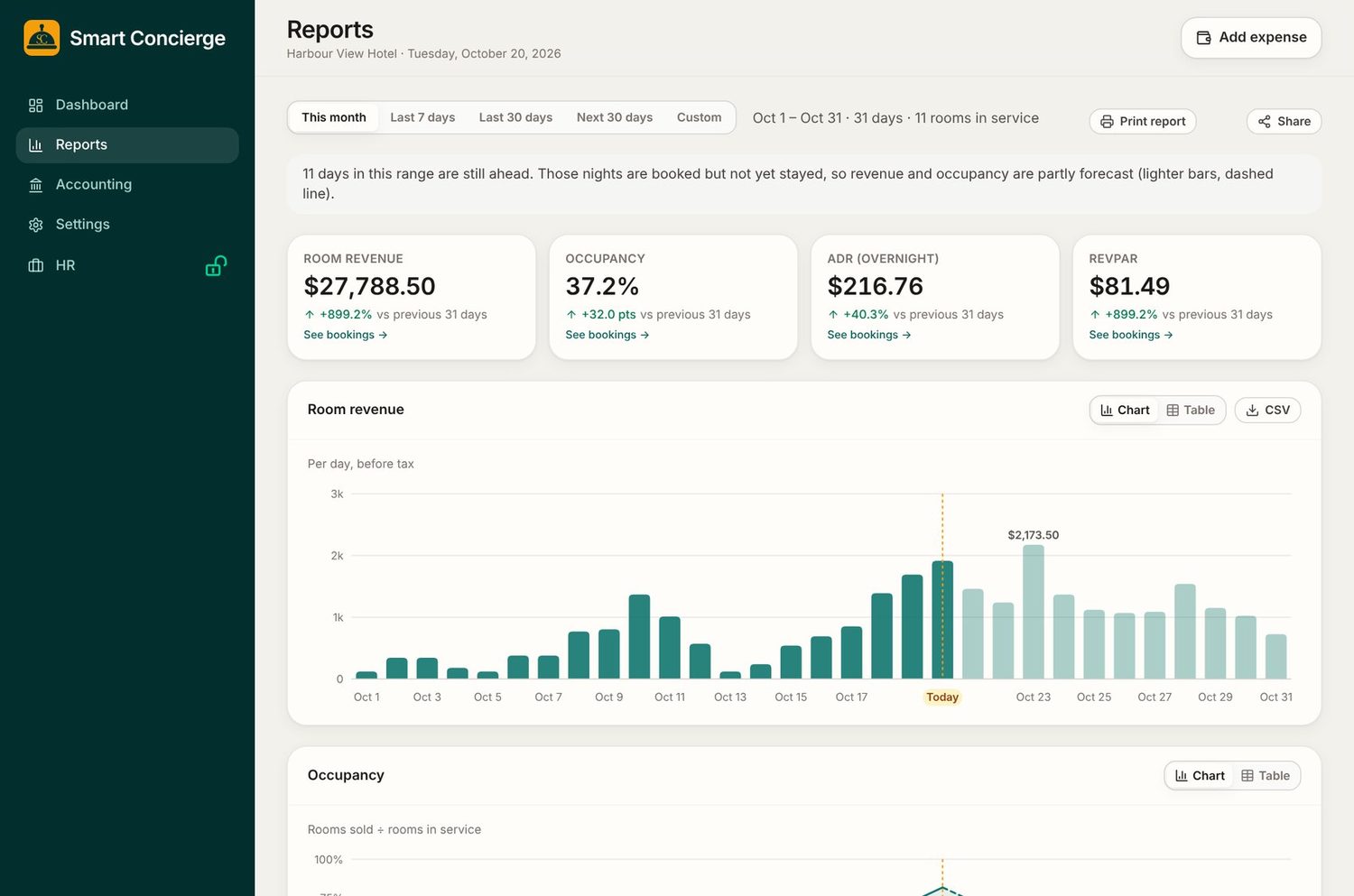
Task: See bookings under Occupancy card
Action: [607, 335]
